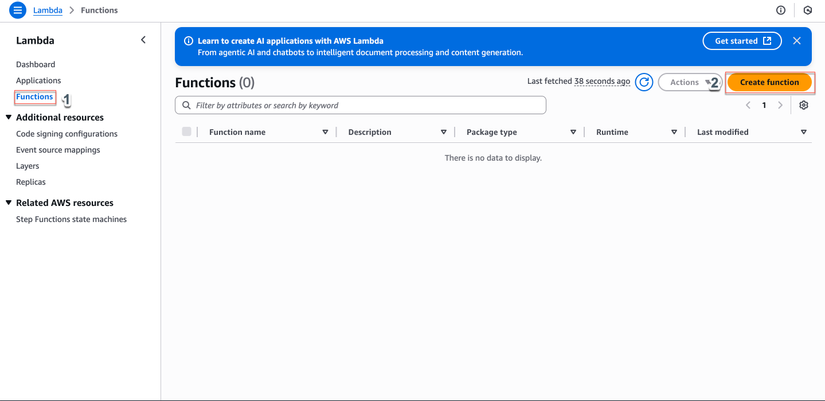Click the Lambda breadcrumb link
The width and height of the screenshot is (825, 401).
pos(47,10)
